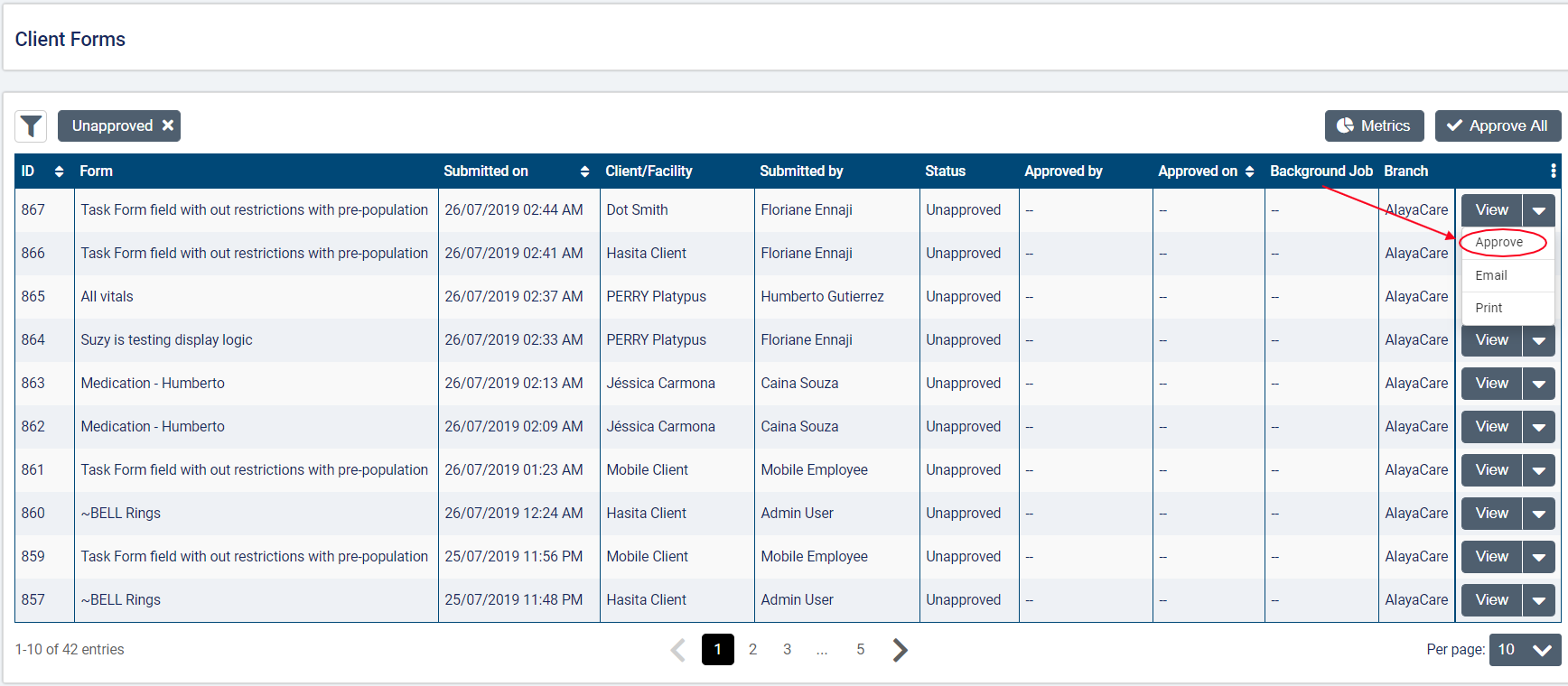Screen dimensions: 1568x686
Task: Choose Email in the action menu
Action: [1491, 275]
